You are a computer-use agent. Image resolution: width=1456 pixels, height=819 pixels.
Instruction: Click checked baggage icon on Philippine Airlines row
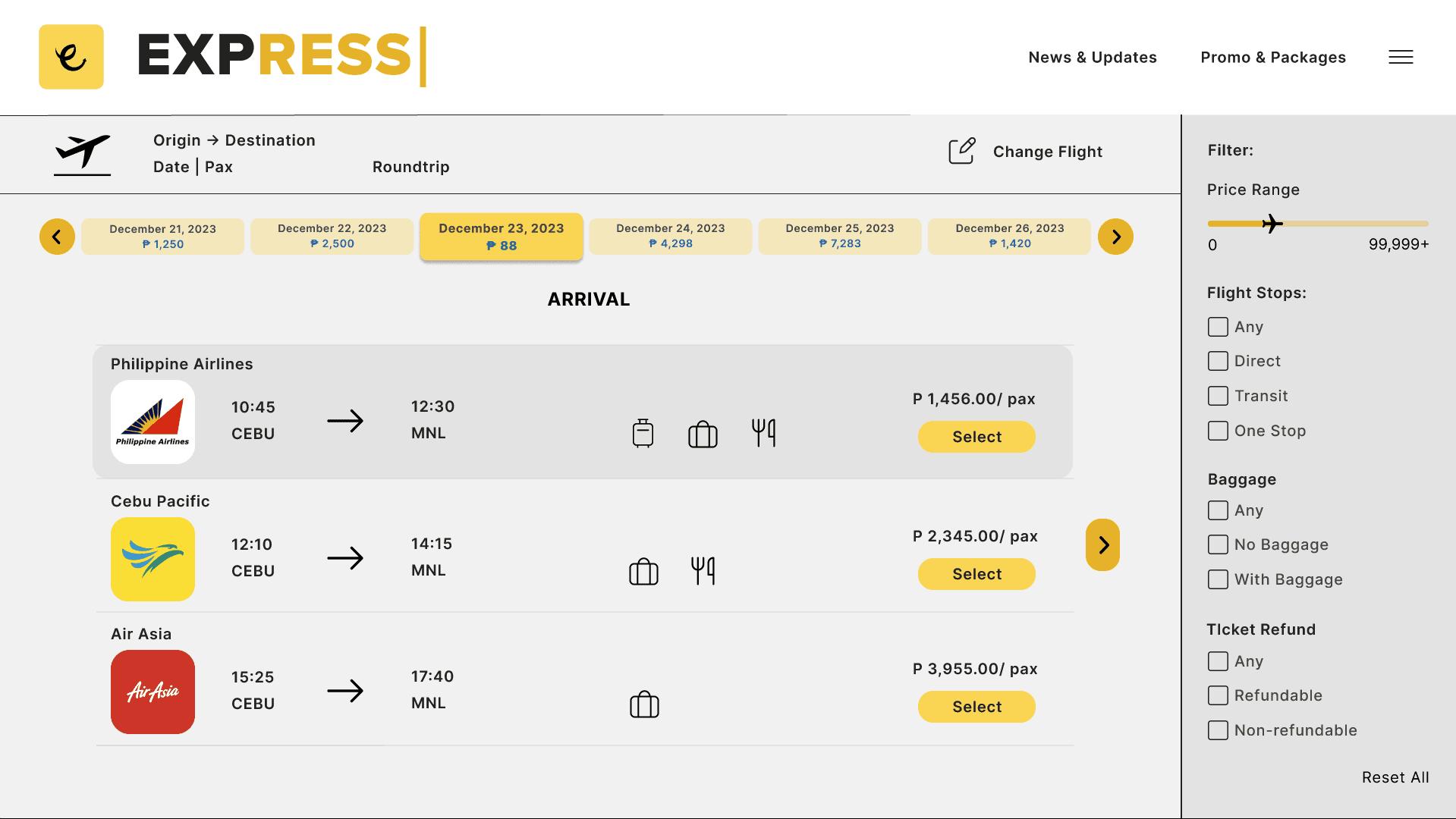703,434
